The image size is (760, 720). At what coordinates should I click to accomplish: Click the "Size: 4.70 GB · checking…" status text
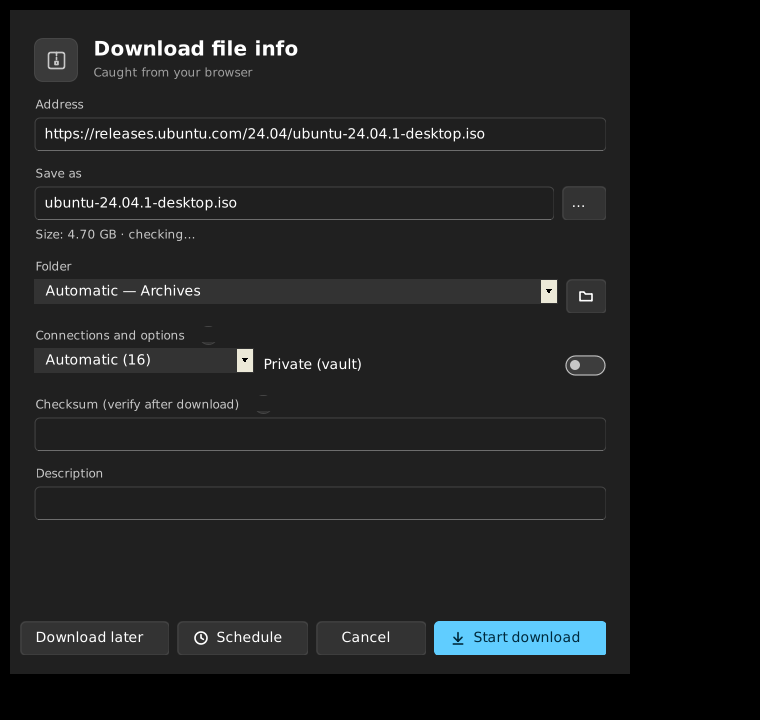point(115,235)
